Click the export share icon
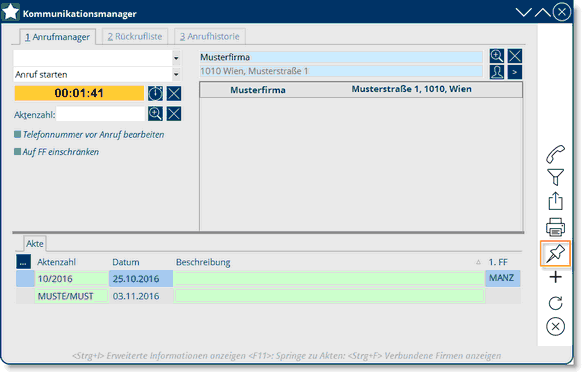The image size is (583, 374). click(555, 201)
